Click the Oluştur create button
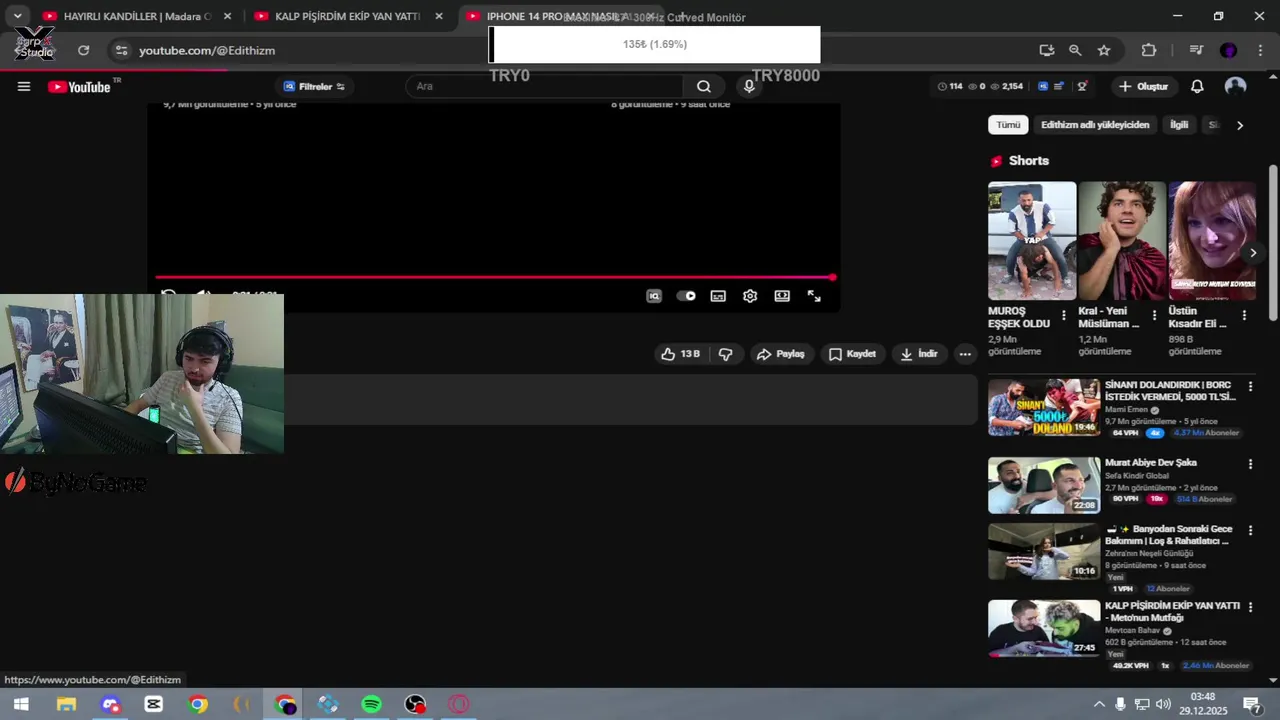Screen dimensions: 1280x720 point(1143,86)
